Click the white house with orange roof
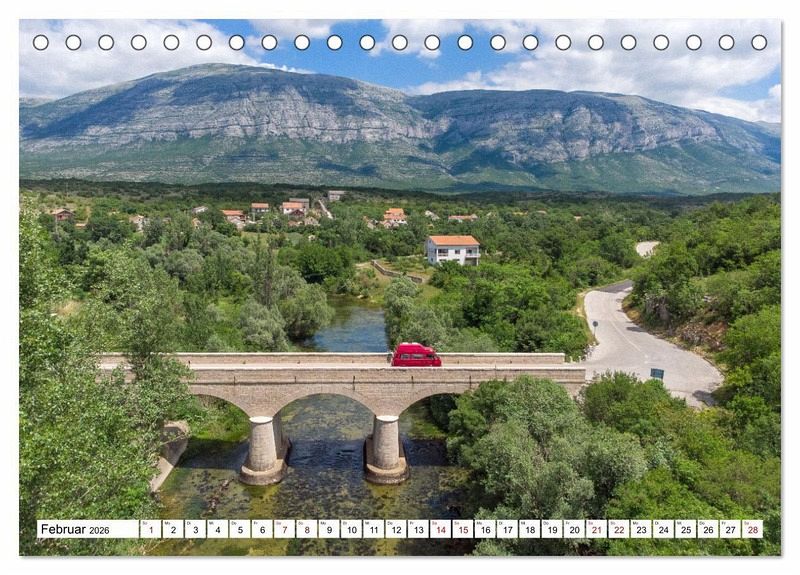Image resolution: width=800 pixels, height=575 pixels. coord(454,249)
